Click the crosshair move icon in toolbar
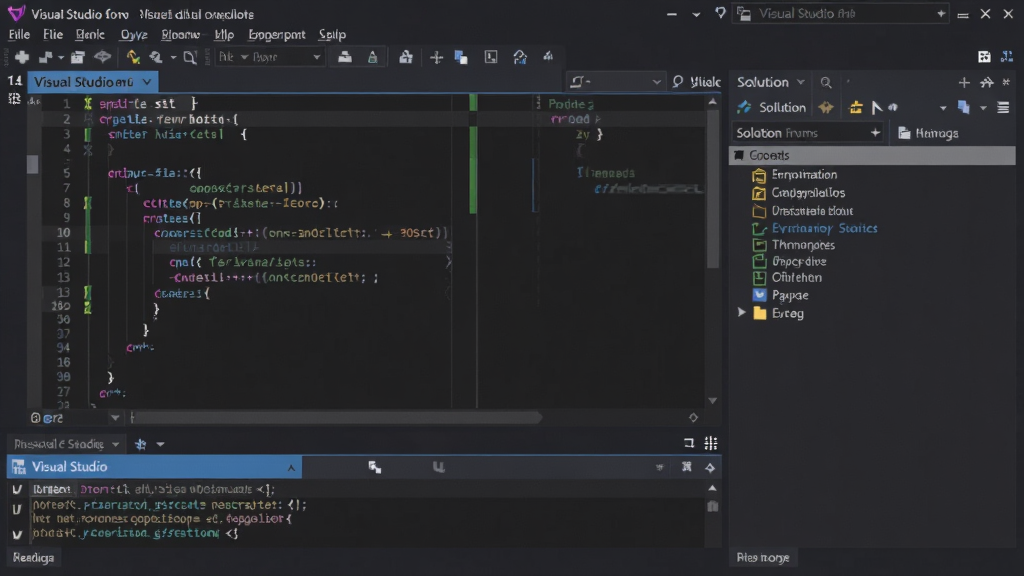The image size is (1024, 576). coord(436,57)
